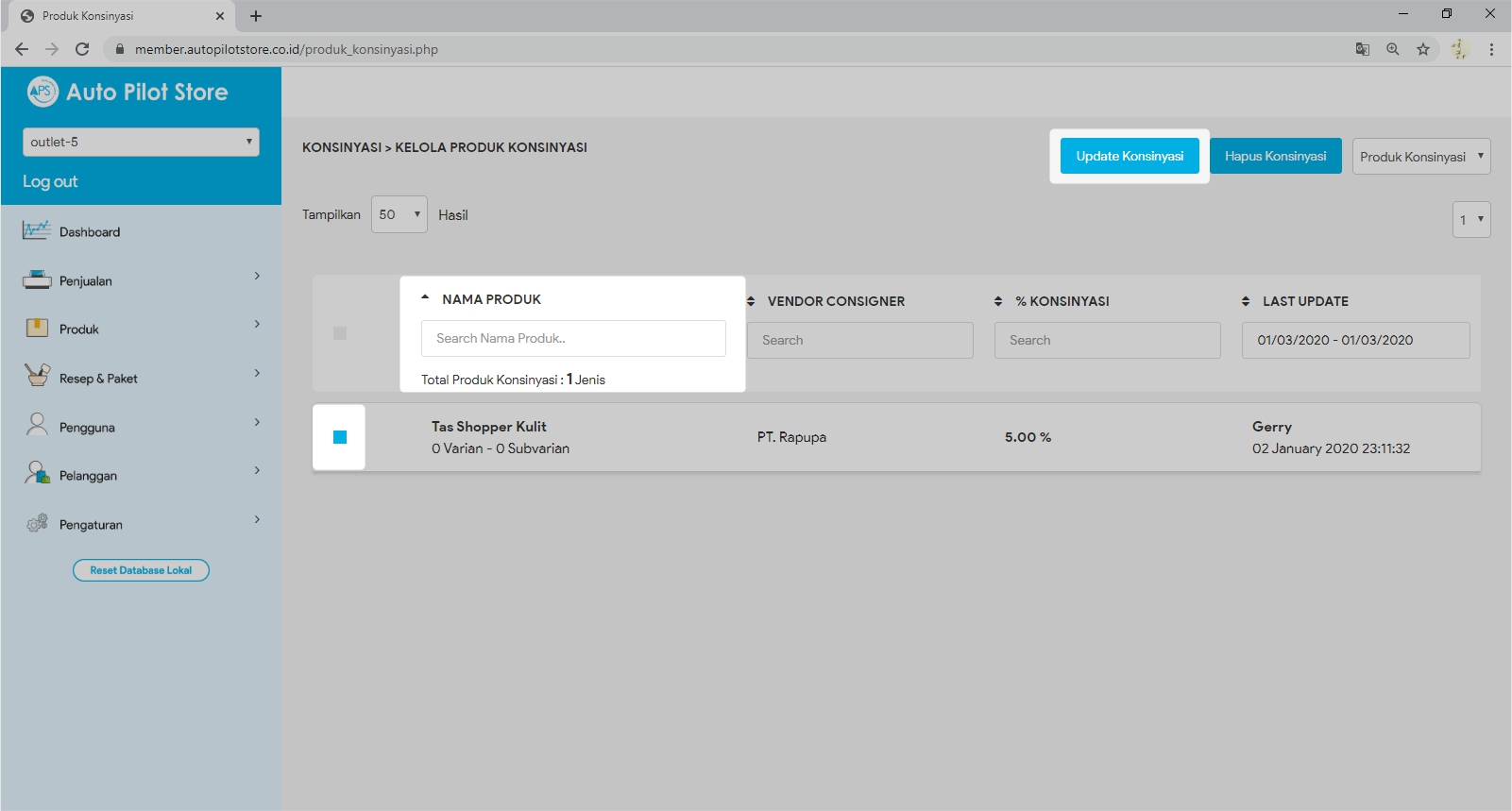Open the Produk Konsinyasi filter dropdown
1512x811 pixels.
point(1420,157)
